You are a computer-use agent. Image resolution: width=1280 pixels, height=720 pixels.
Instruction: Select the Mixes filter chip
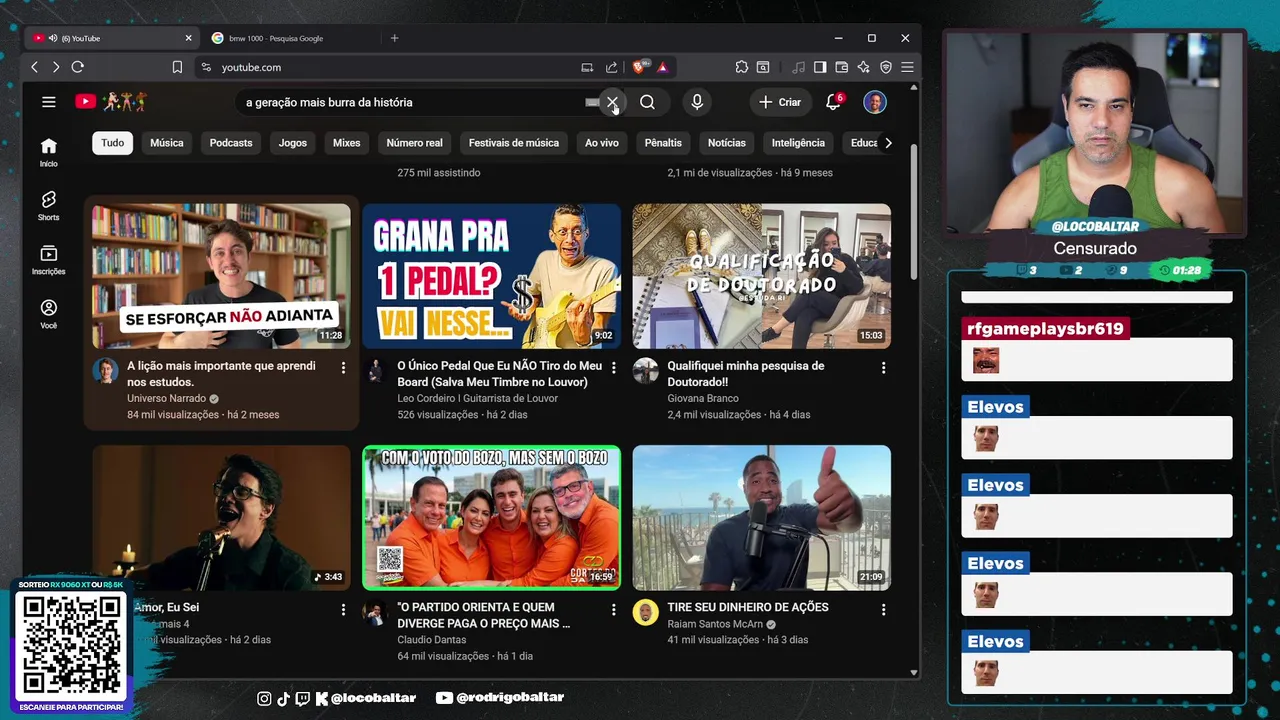pos(347,143)
